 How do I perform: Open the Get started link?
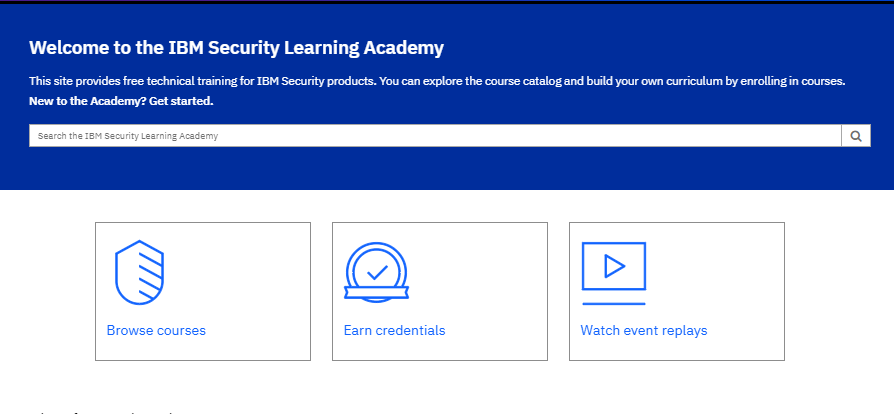point(181,101)
